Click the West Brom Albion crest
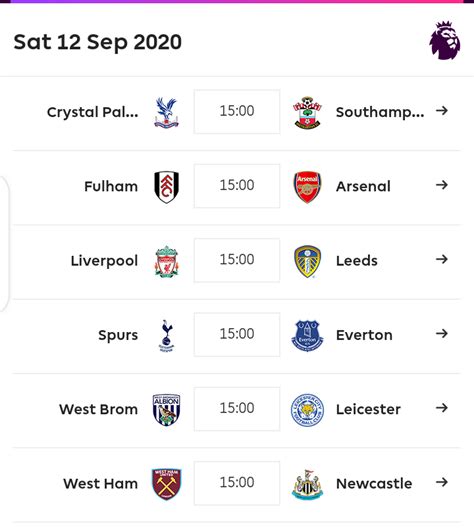Image resolution: width=474 pixels, height=530 pixels. click(166, 410)
